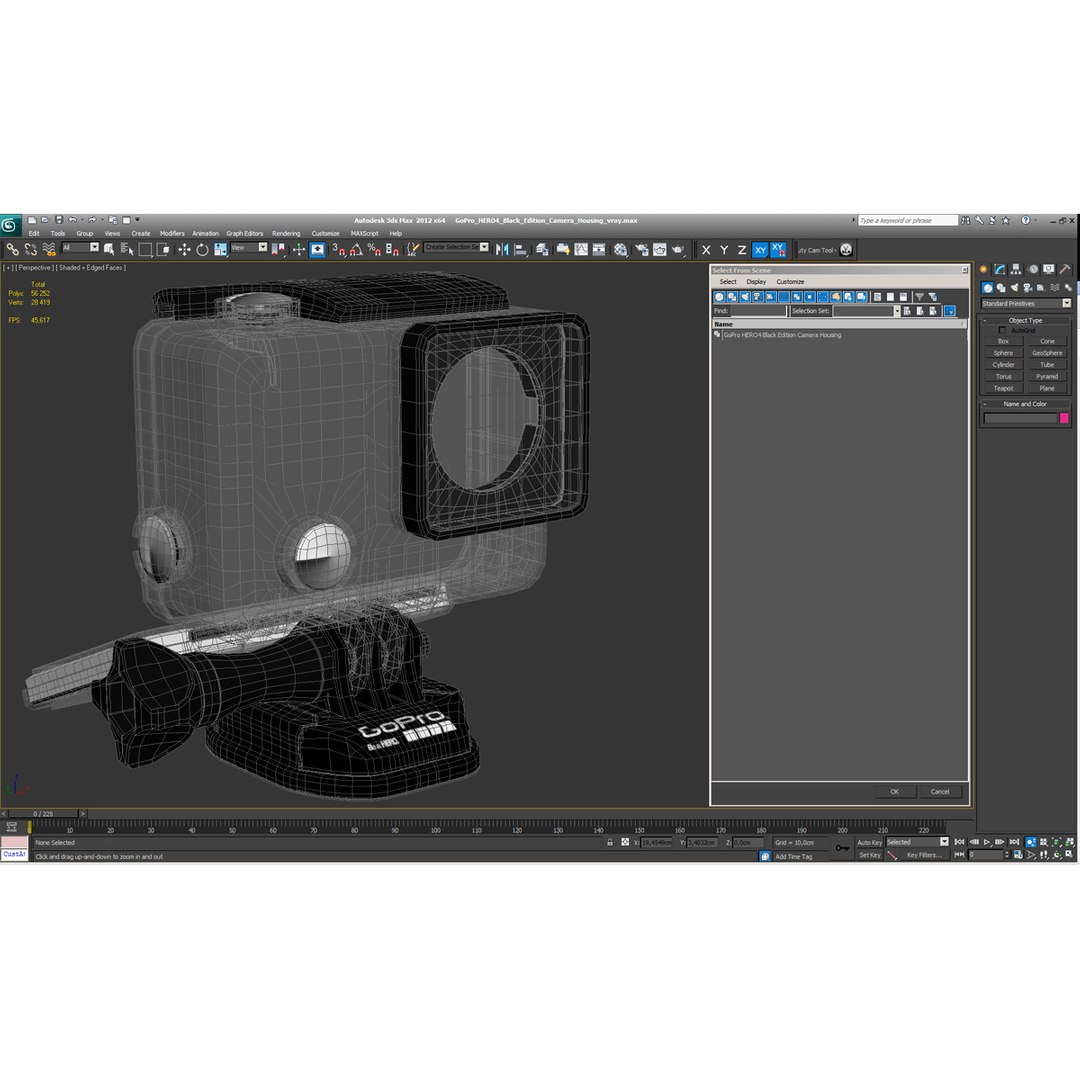This screenshot has width=1080, height=1080.
Task: Restrict to X axis constraint
Action: 706,250
